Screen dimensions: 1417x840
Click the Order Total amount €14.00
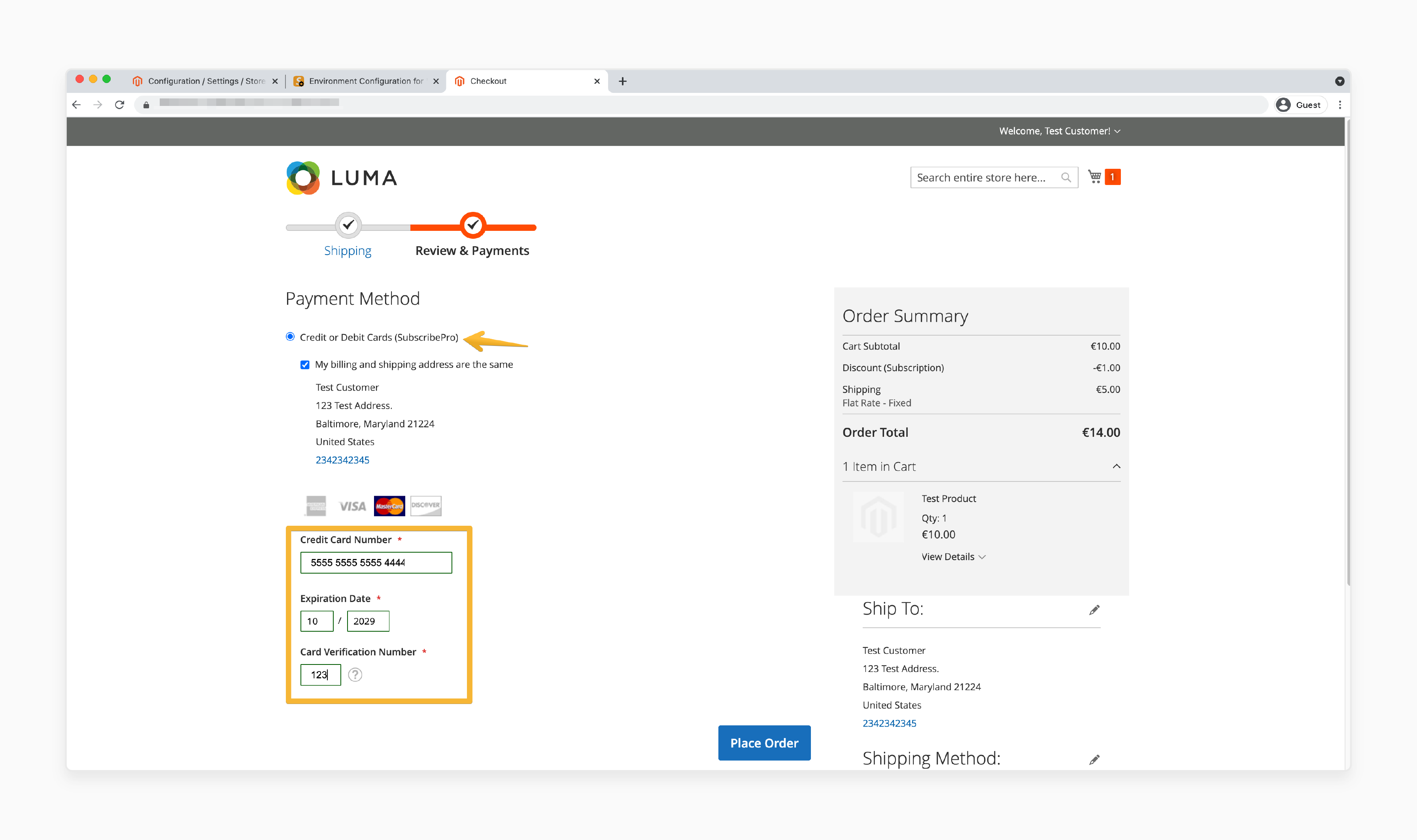click(1101, 432)
